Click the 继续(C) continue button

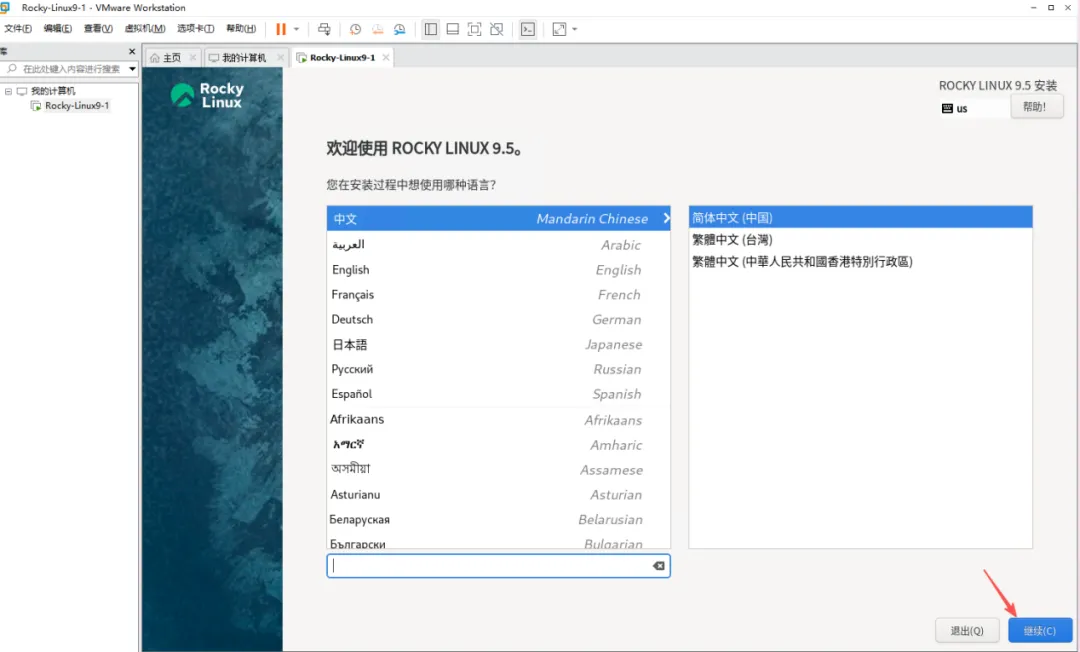click(1040, 630)
